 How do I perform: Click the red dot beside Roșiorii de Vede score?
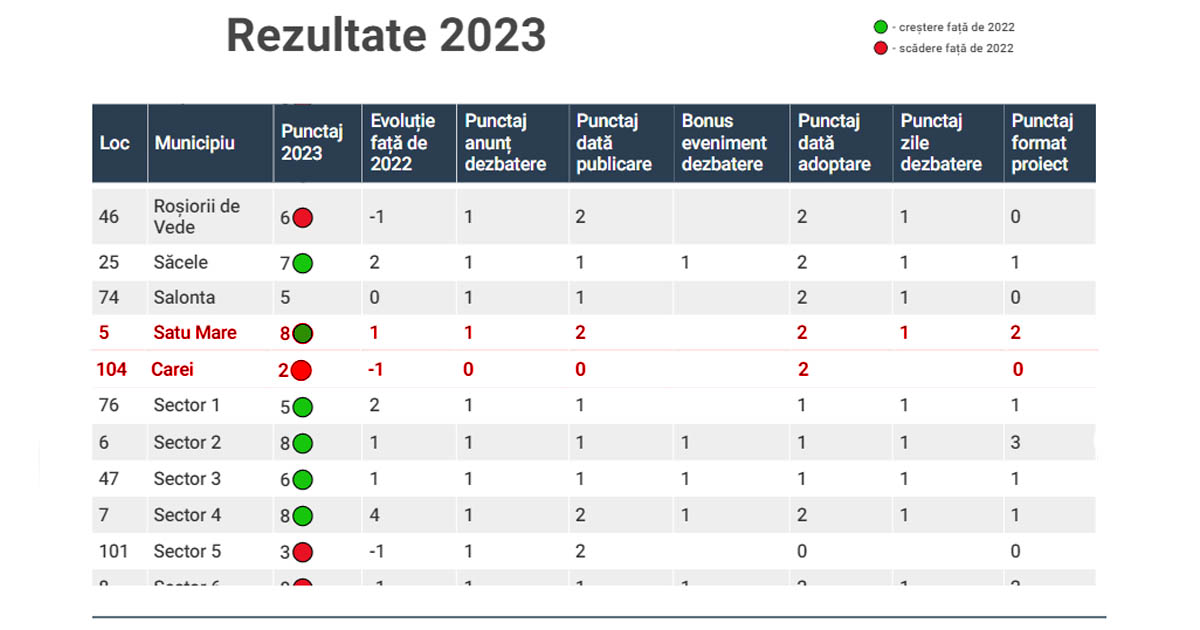(302, 217)
